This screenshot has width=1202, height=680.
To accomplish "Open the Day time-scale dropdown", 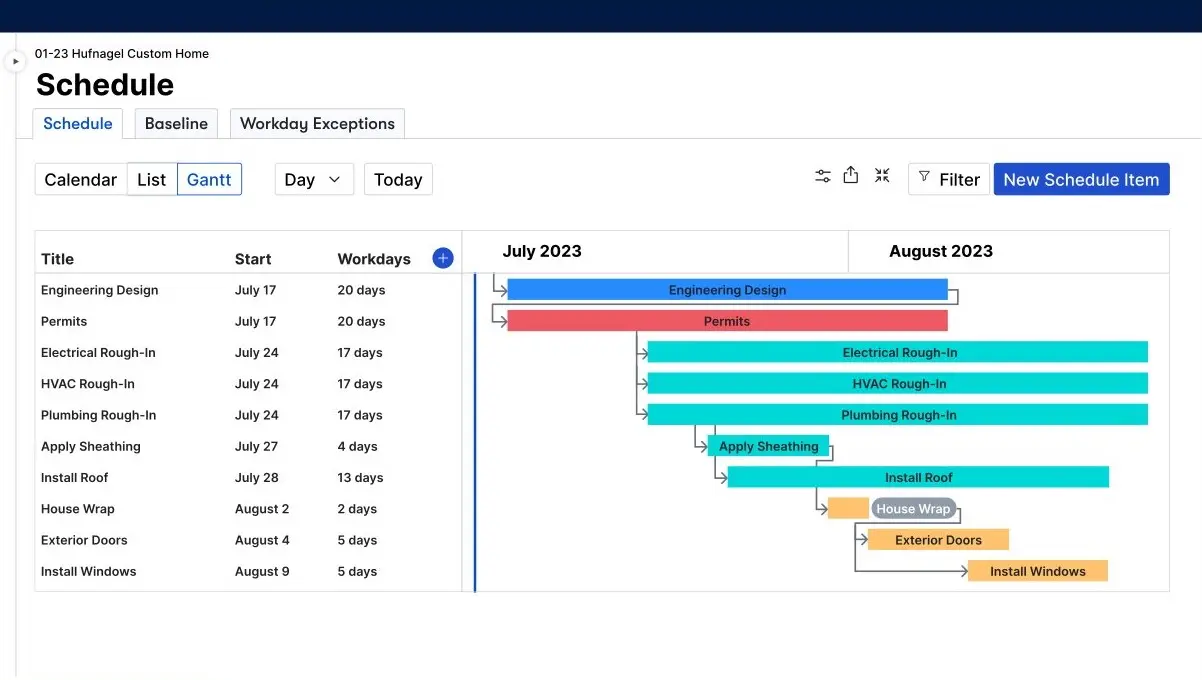I will point(314,179).
